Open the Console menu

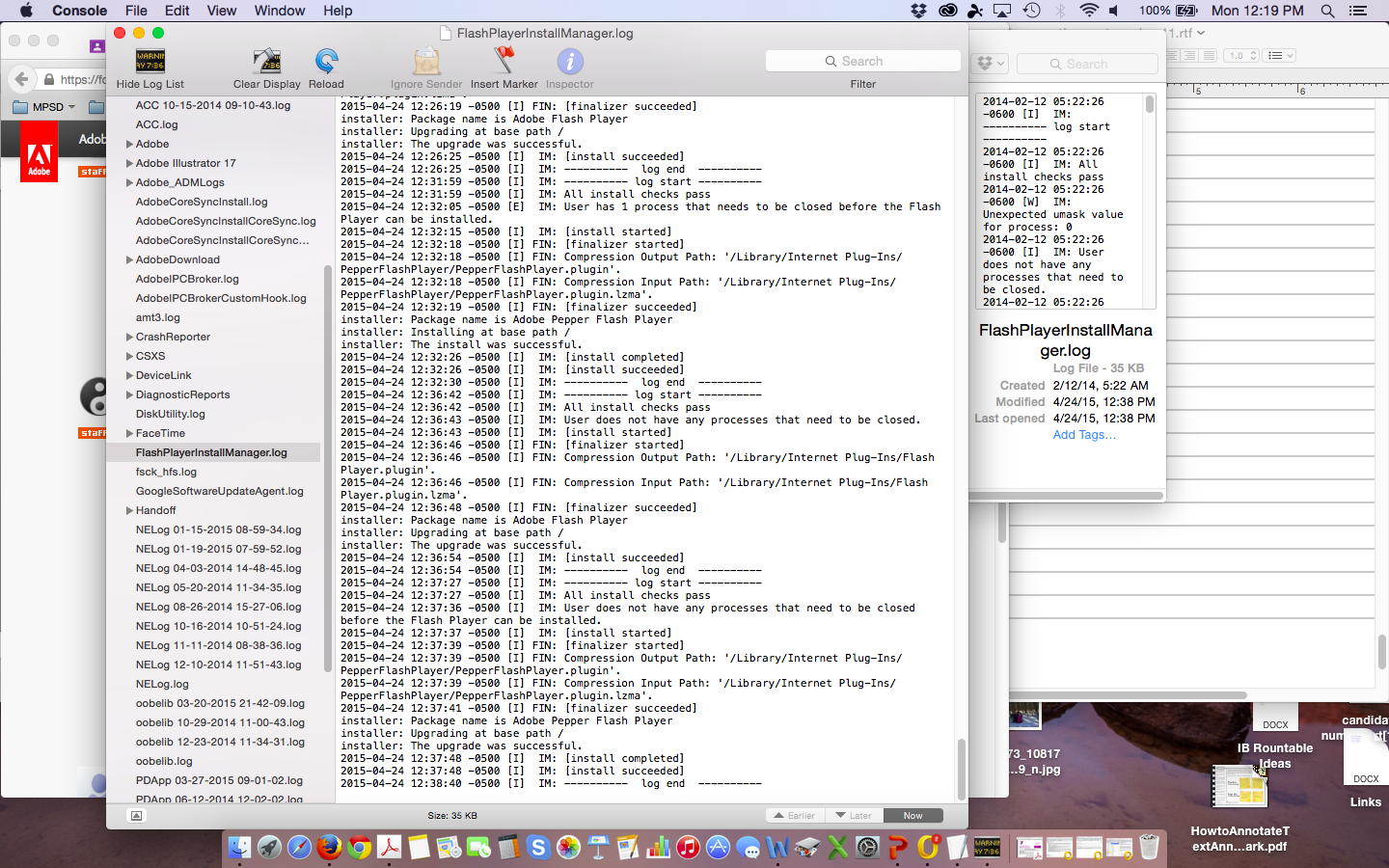[x=79, y=11]
